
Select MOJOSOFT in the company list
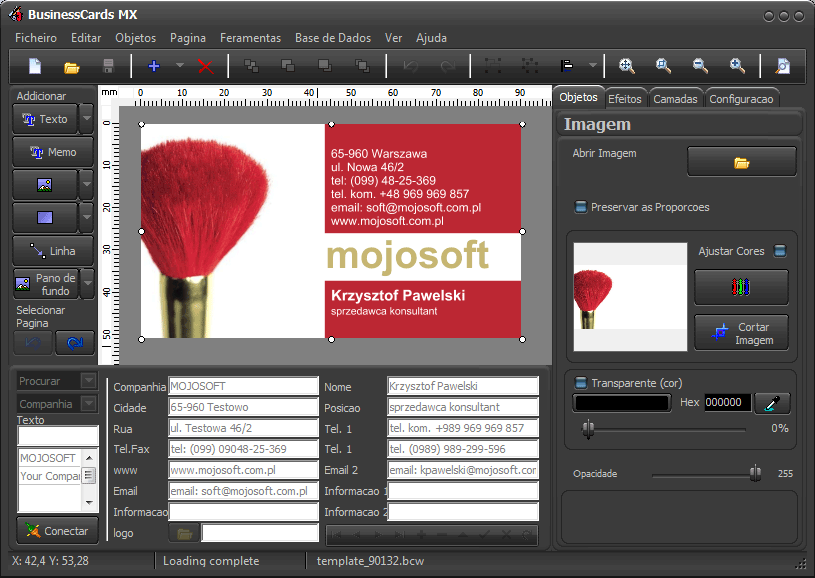[x=50, y=458]
